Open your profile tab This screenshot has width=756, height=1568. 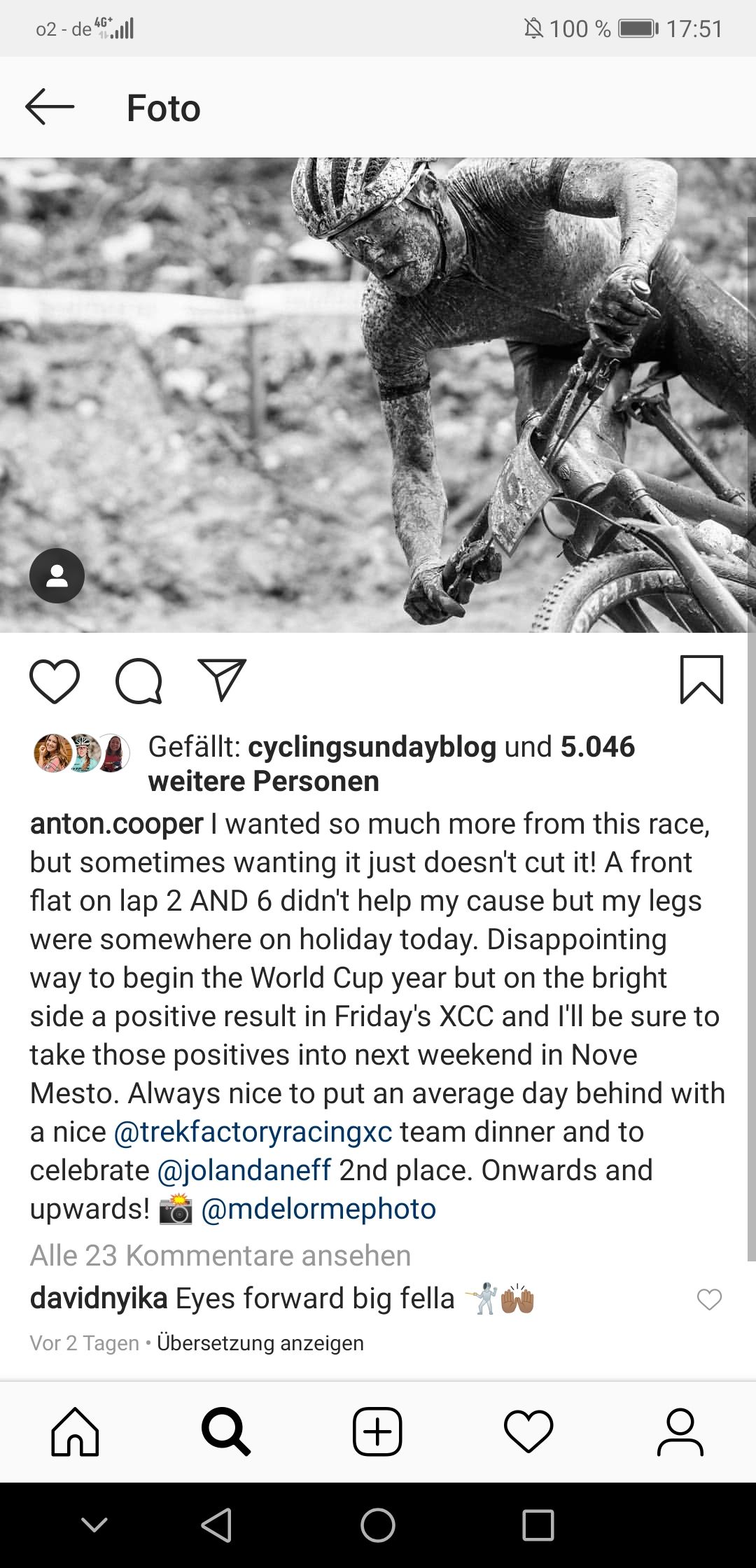click(680, 1432)
